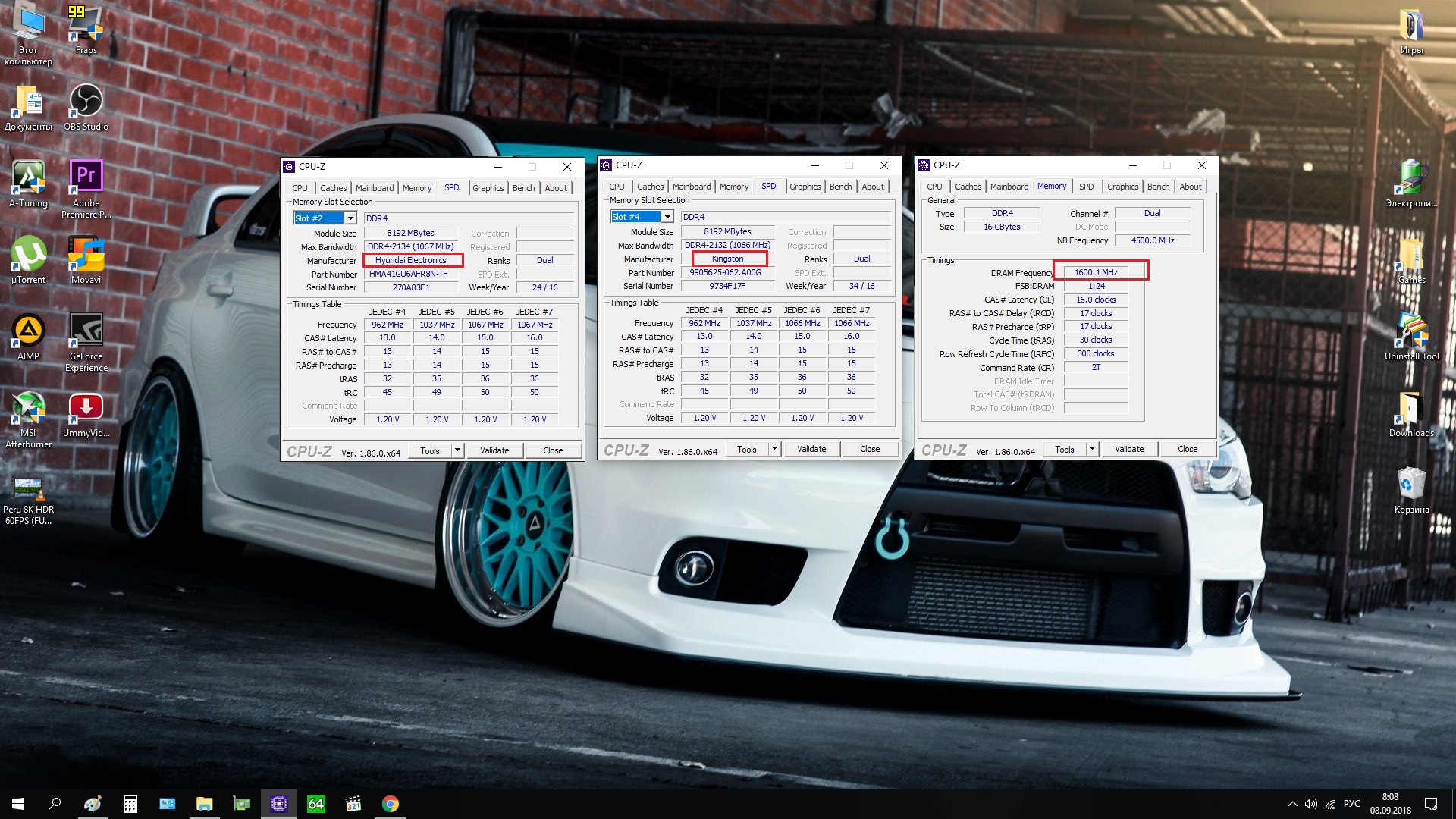The image size is (1456, 819).
Task: Open the Tools dropdown arrow in the left CPU-Z window
Action: point(457,450)
